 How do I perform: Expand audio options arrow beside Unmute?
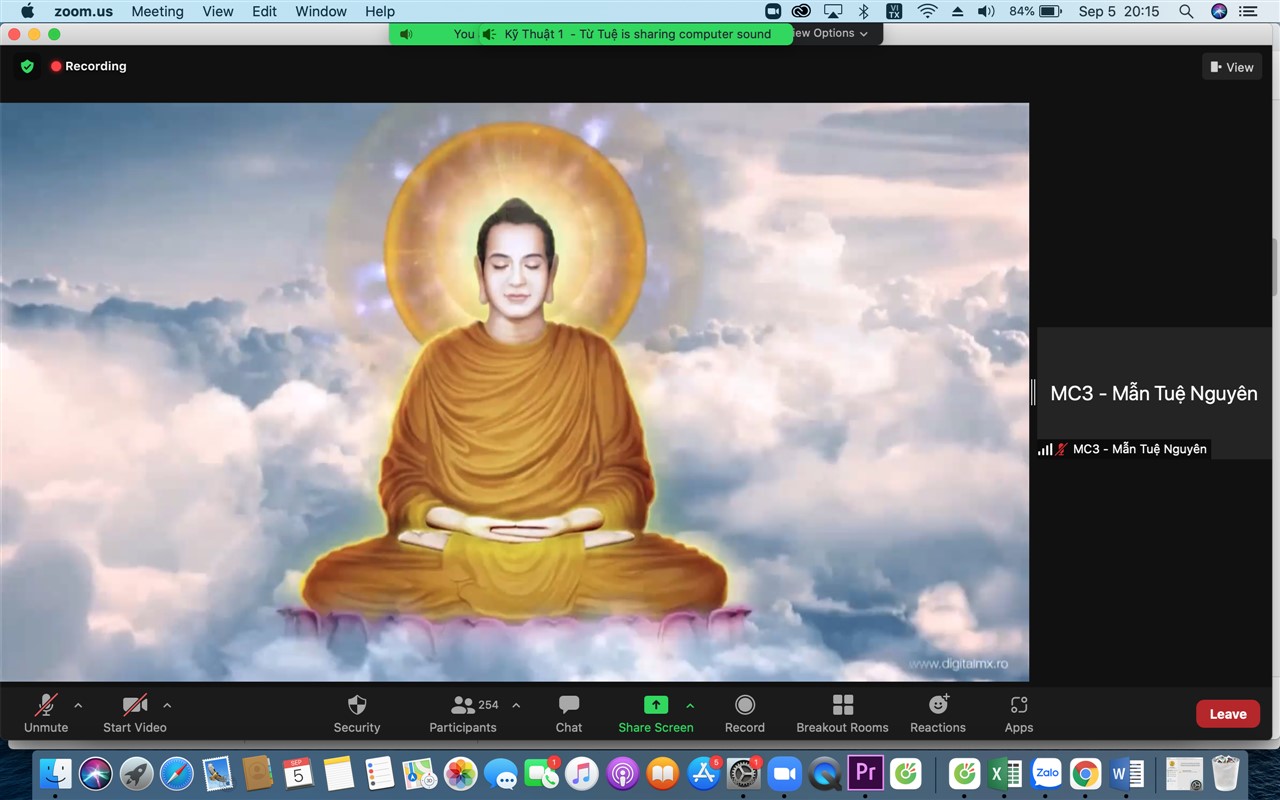(78, 705)
